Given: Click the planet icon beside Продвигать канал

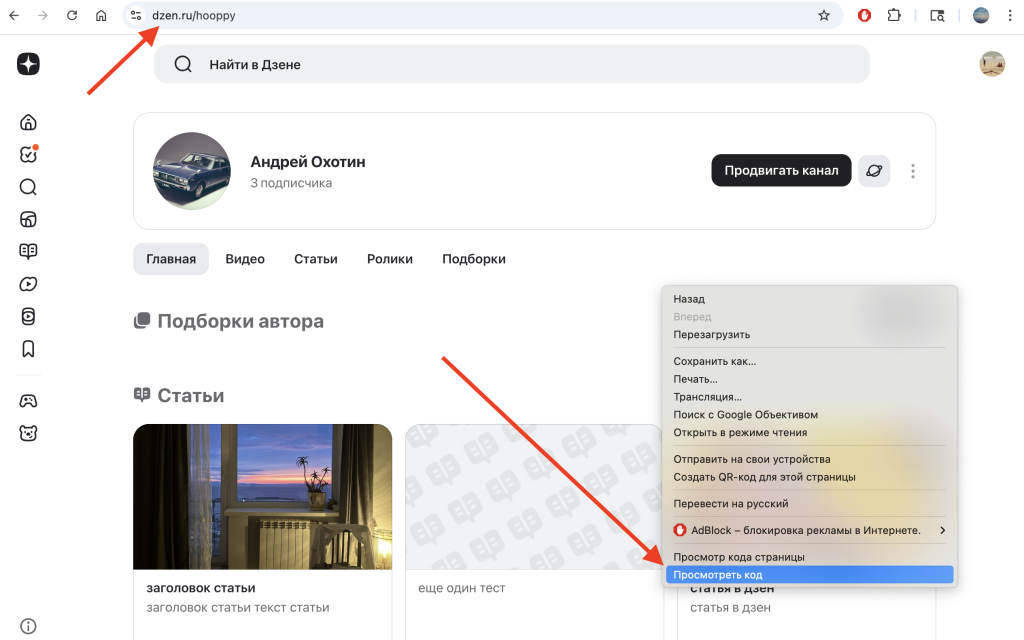Looking at the screenshot, I should tap(874, 171).
